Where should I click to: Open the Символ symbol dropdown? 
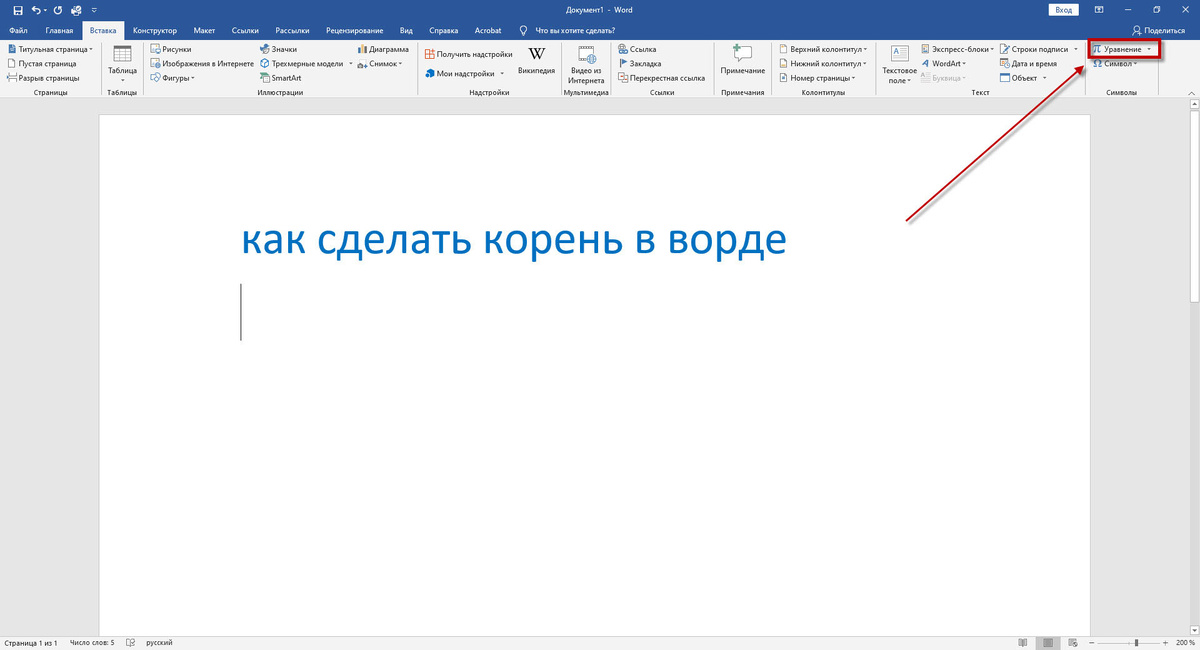[1115, 63]
